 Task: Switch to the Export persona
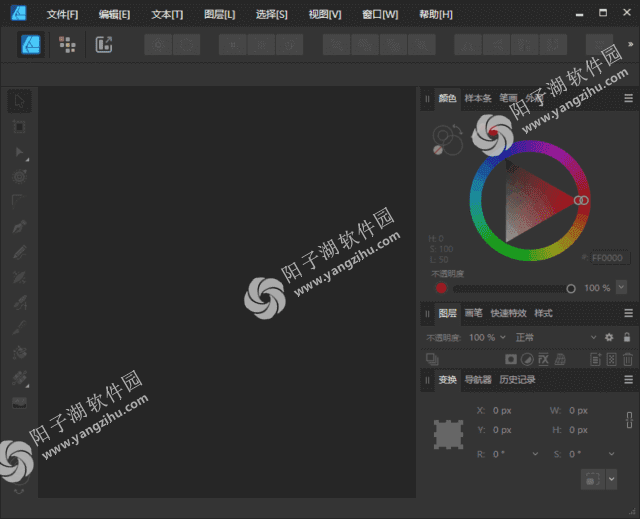point(104,44)
